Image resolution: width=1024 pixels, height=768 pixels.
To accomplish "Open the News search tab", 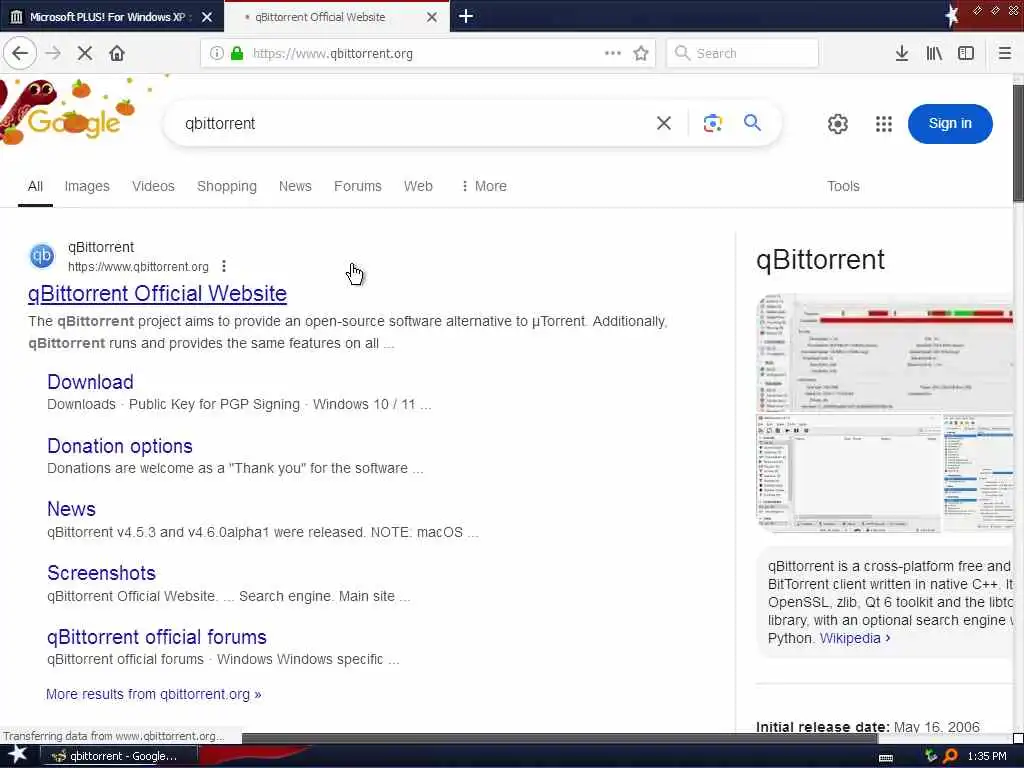I will [295, 186].
